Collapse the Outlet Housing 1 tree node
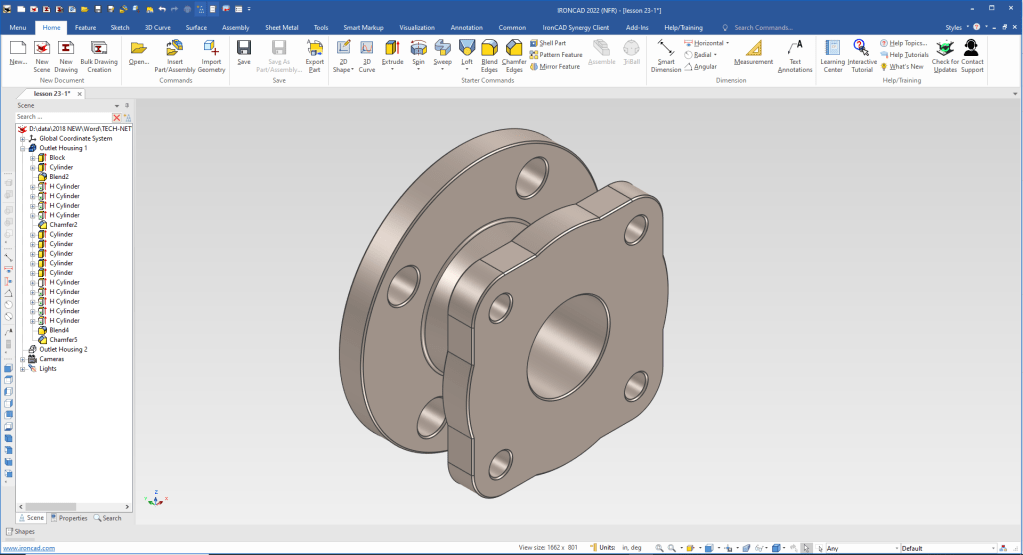Image resolution: width=1023 pixels, height=555 pixels. click(22, 148)
